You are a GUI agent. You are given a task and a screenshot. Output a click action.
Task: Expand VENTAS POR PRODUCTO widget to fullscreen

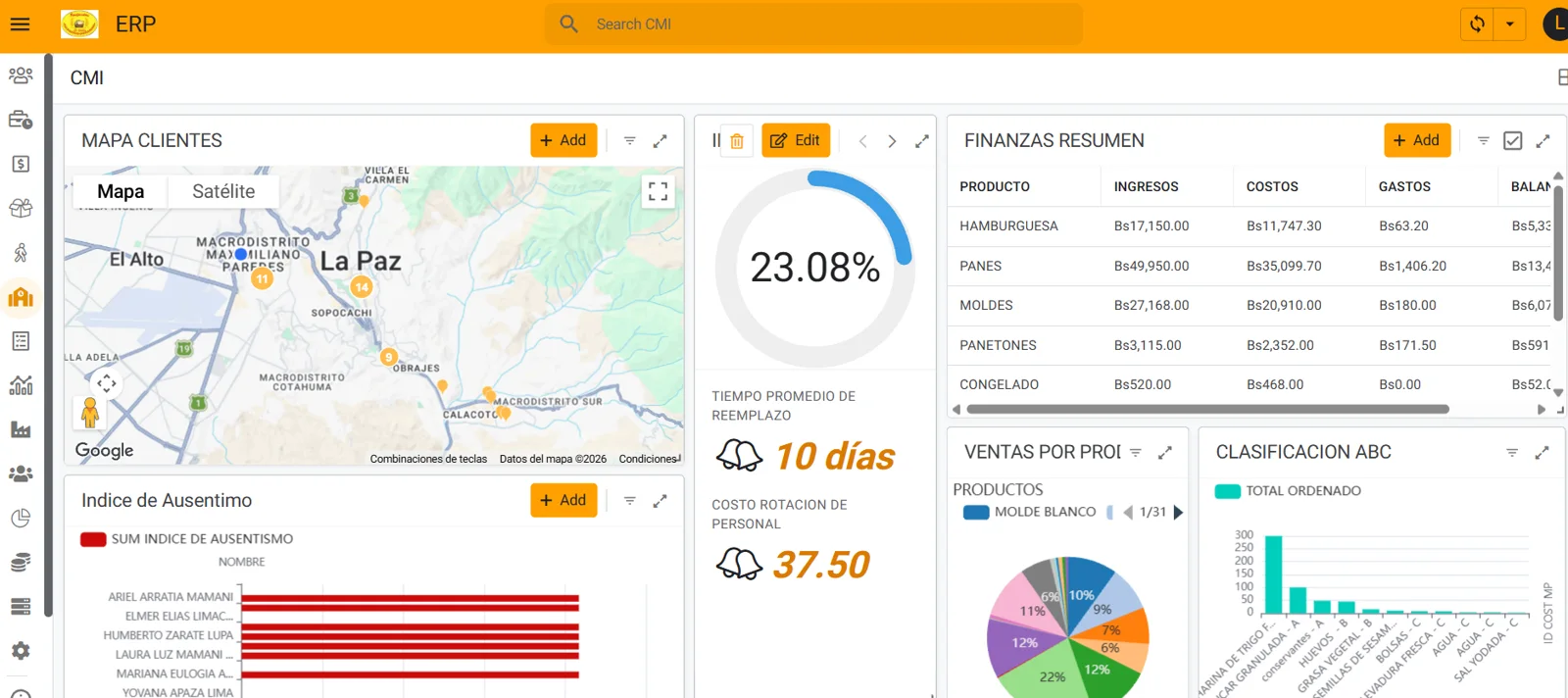click(x=1165, y=453)
